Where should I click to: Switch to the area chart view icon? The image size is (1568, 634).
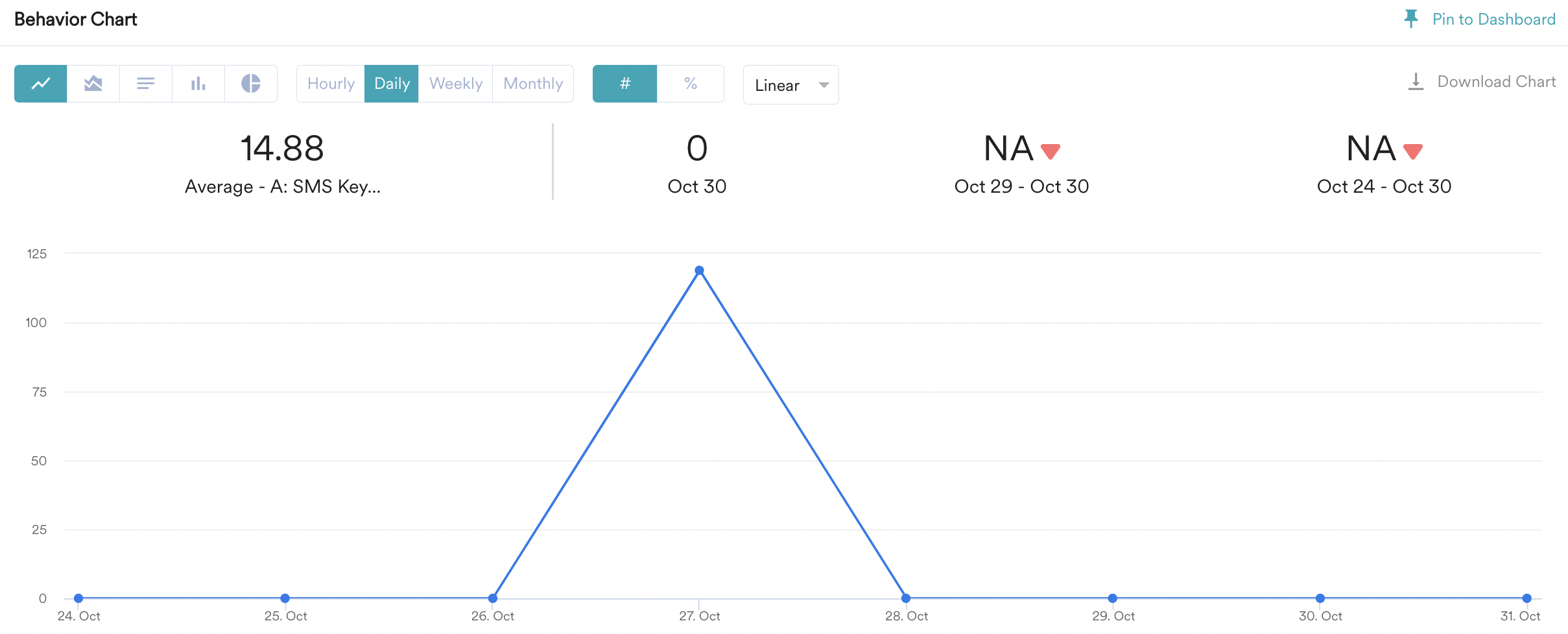coord(93,84)
